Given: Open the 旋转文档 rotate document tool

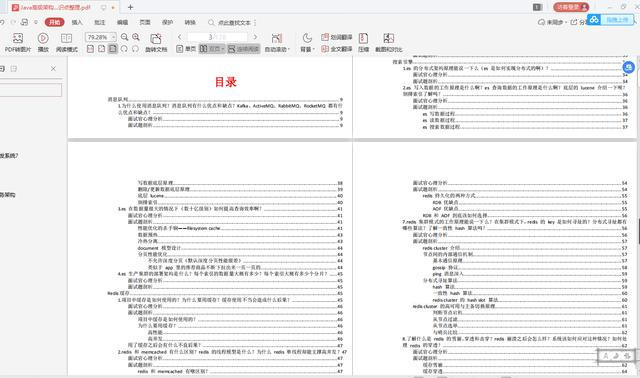Looking at the screenshot, I should tap(156, 42).
